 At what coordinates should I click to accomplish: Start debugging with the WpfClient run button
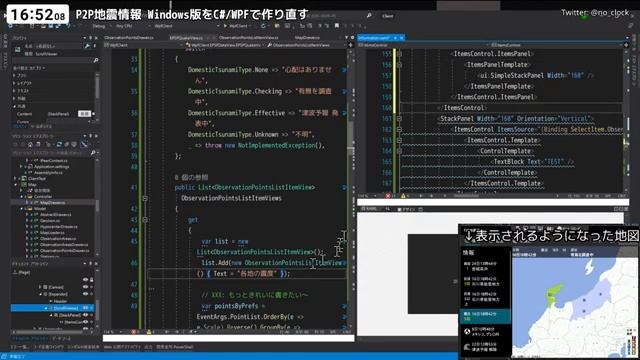236,26
